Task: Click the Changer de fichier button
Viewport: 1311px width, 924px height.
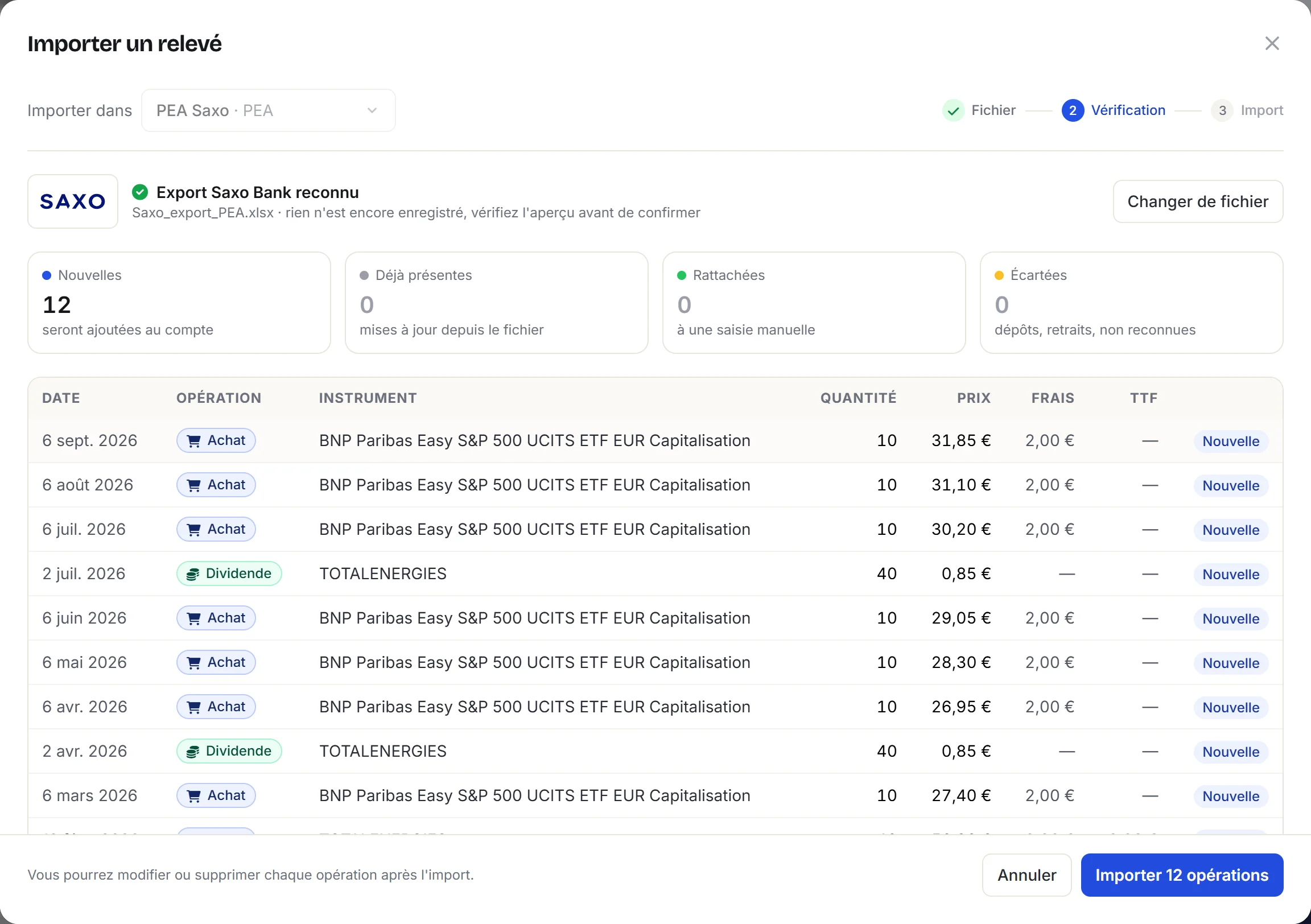Action: click(1197, 201)
